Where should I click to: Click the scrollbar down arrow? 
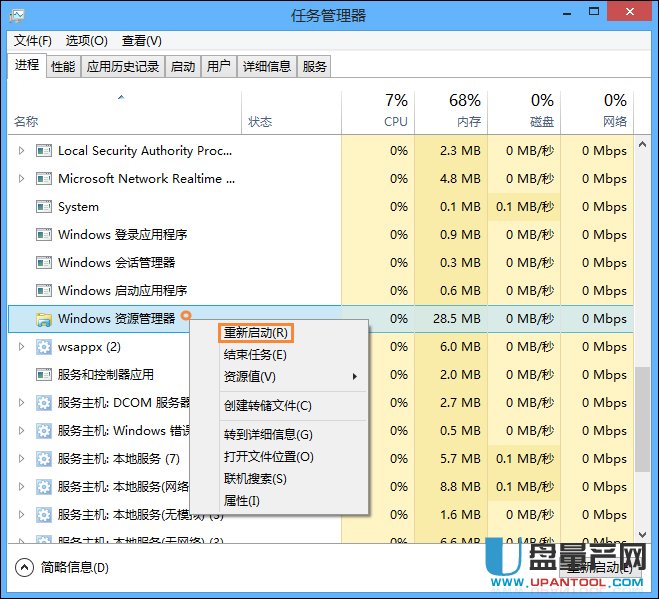coord(642,535)
